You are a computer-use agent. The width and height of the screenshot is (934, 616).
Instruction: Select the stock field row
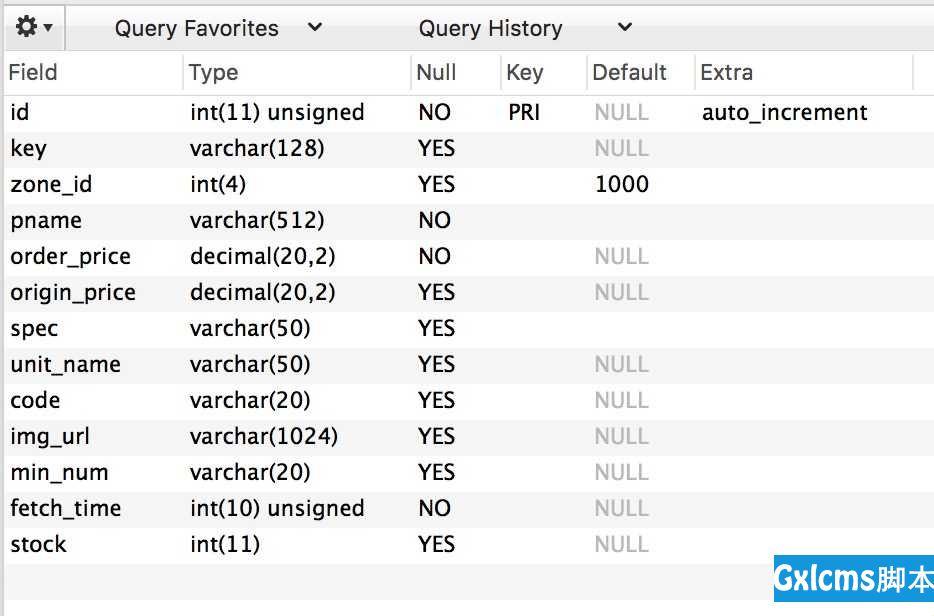click(469, 545)
